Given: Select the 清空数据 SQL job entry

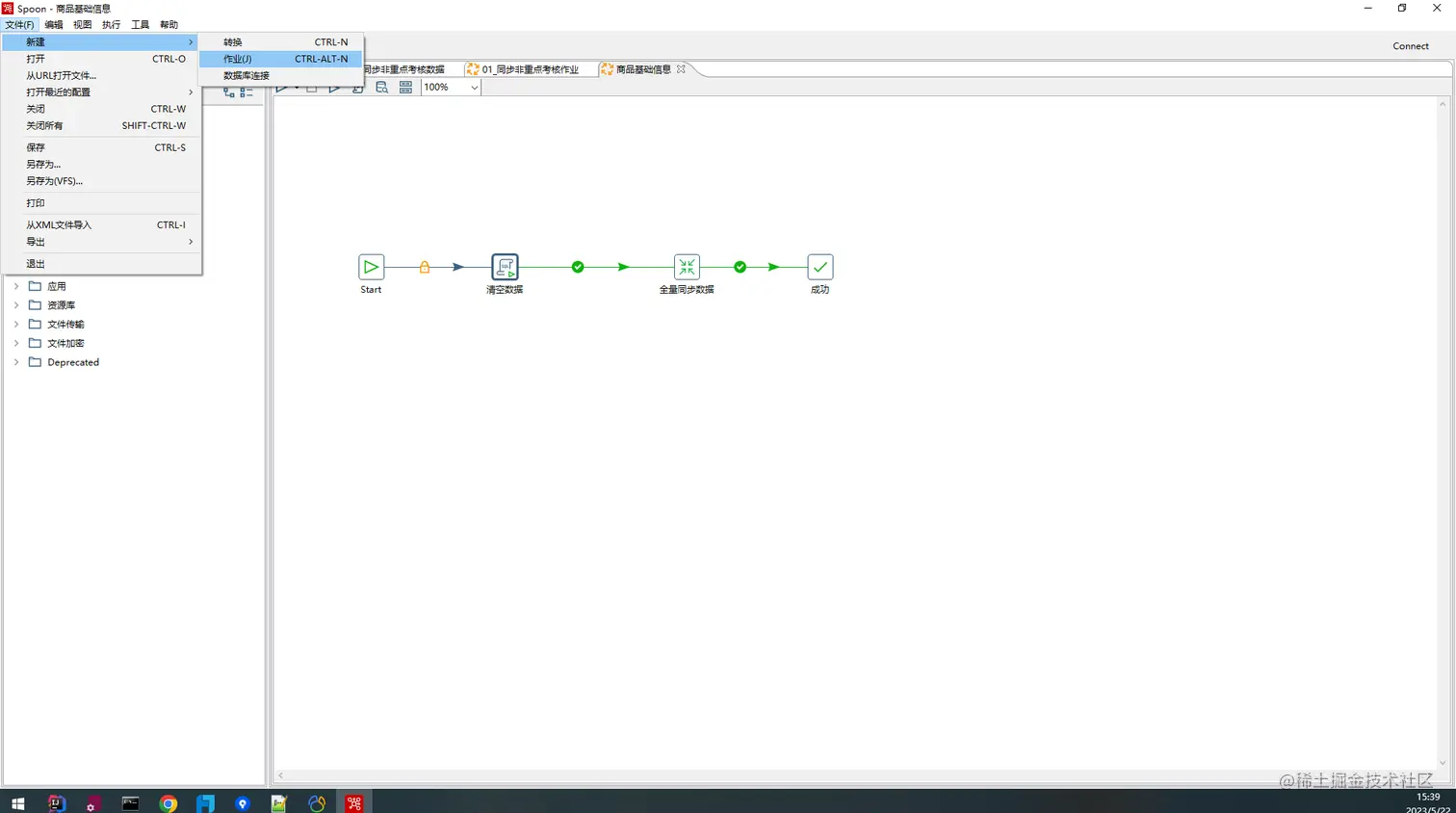Looking at the screenshot, I should point(505,267).
